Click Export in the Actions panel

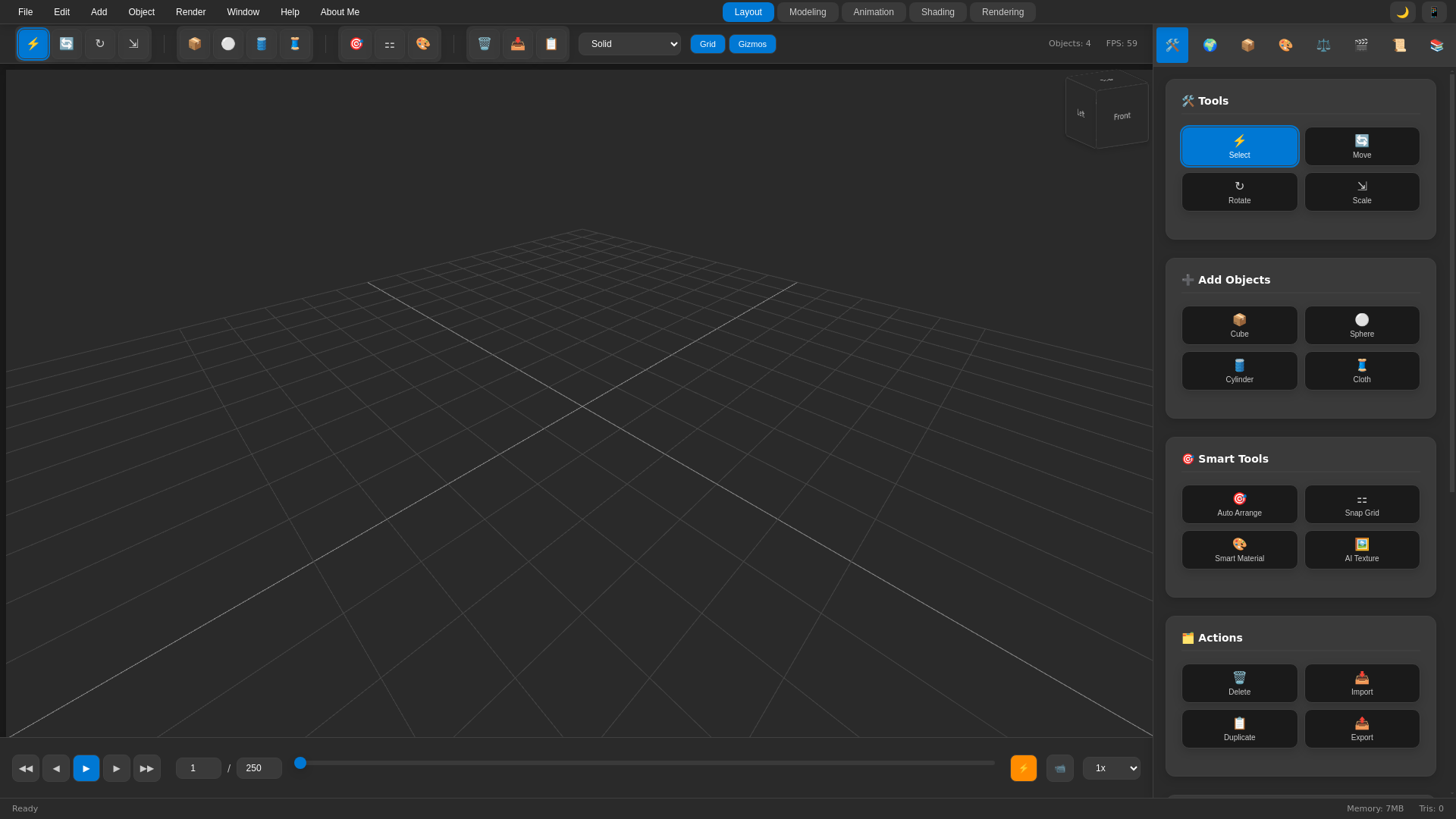point(1362,729)
